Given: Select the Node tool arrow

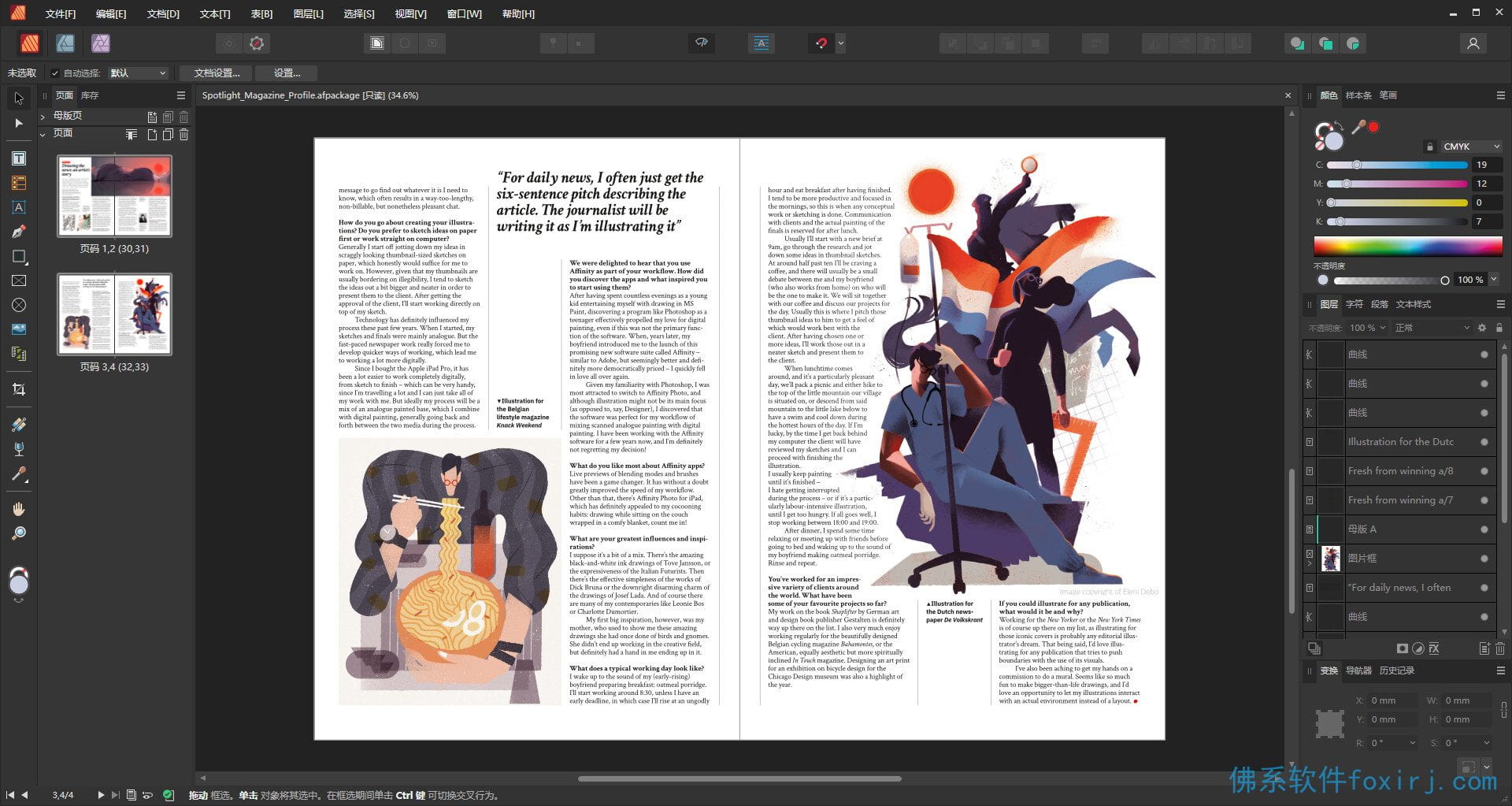Looking at the screenshot, I should pos(19,124).
